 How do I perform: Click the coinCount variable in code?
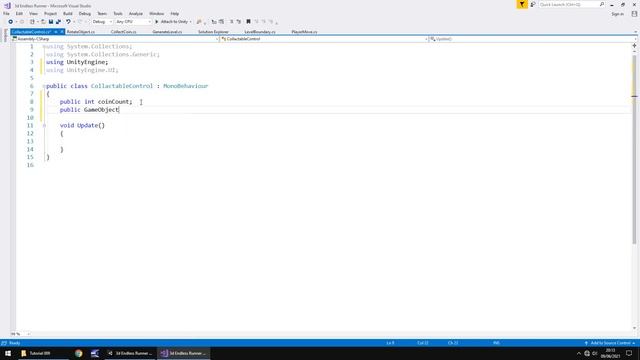(x=113, y=102)
